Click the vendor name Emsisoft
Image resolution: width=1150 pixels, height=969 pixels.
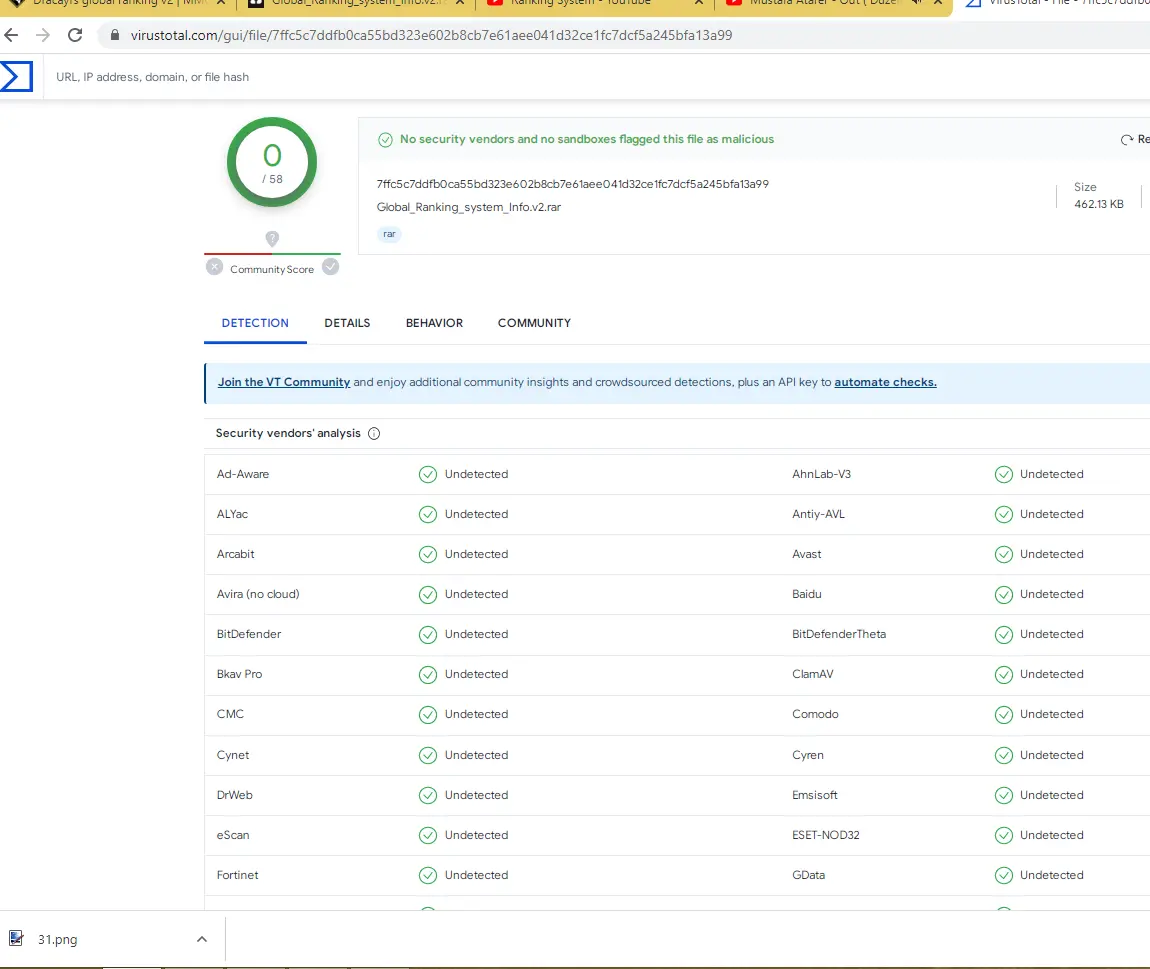815,795
